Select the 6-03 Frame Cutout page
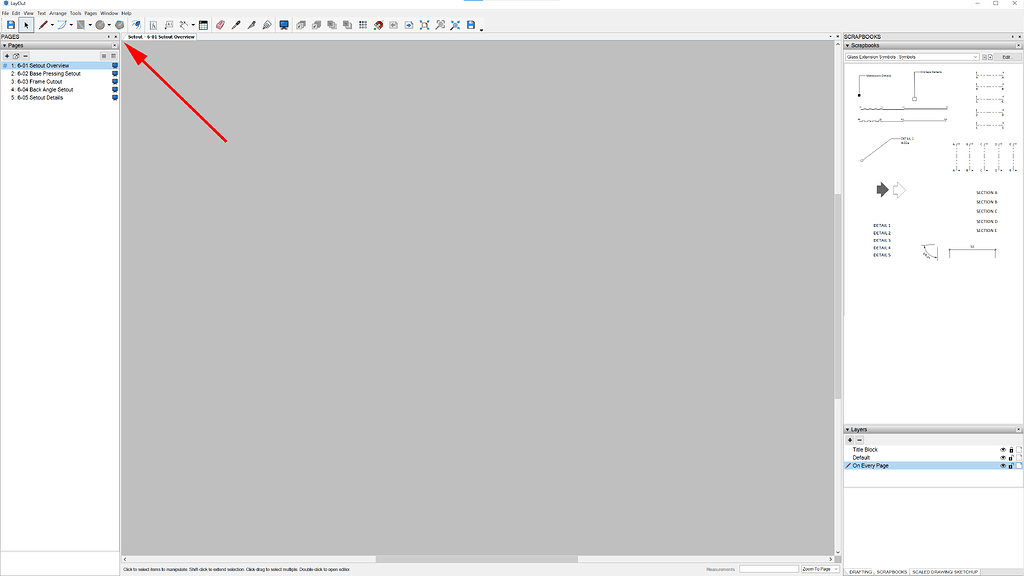 point(42,81)
